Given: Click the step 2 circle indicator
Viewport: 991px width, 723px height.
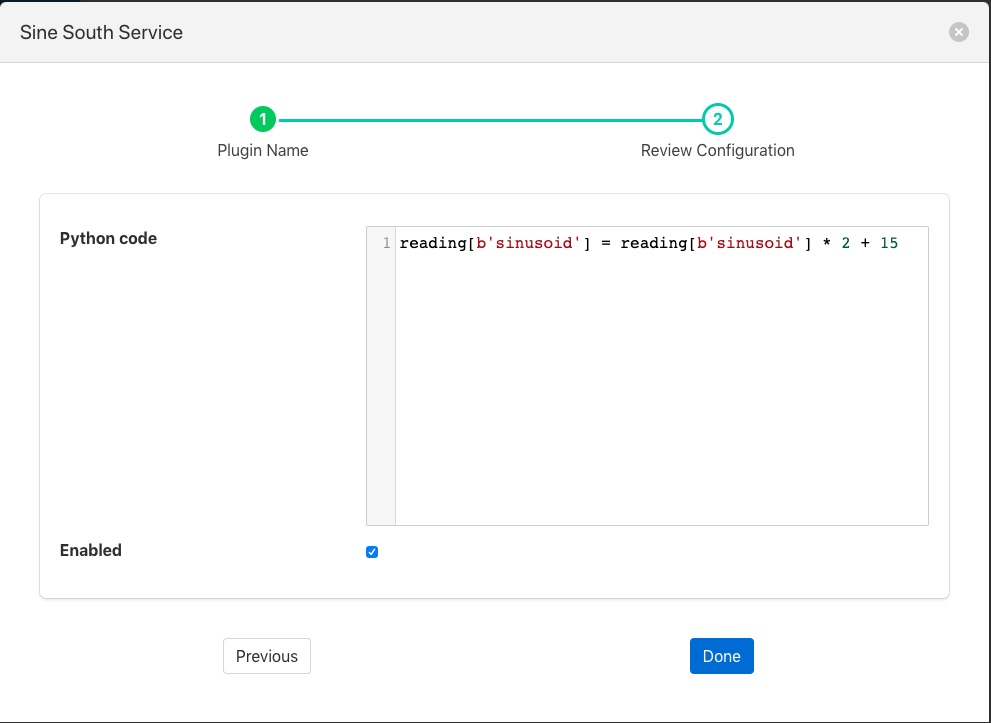Looking at the screenshot, I should pyautogui.click(x=717, y=120).
